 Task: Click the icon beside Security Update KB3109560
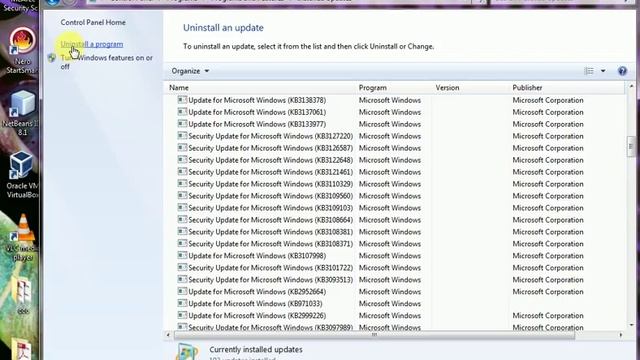182,196
